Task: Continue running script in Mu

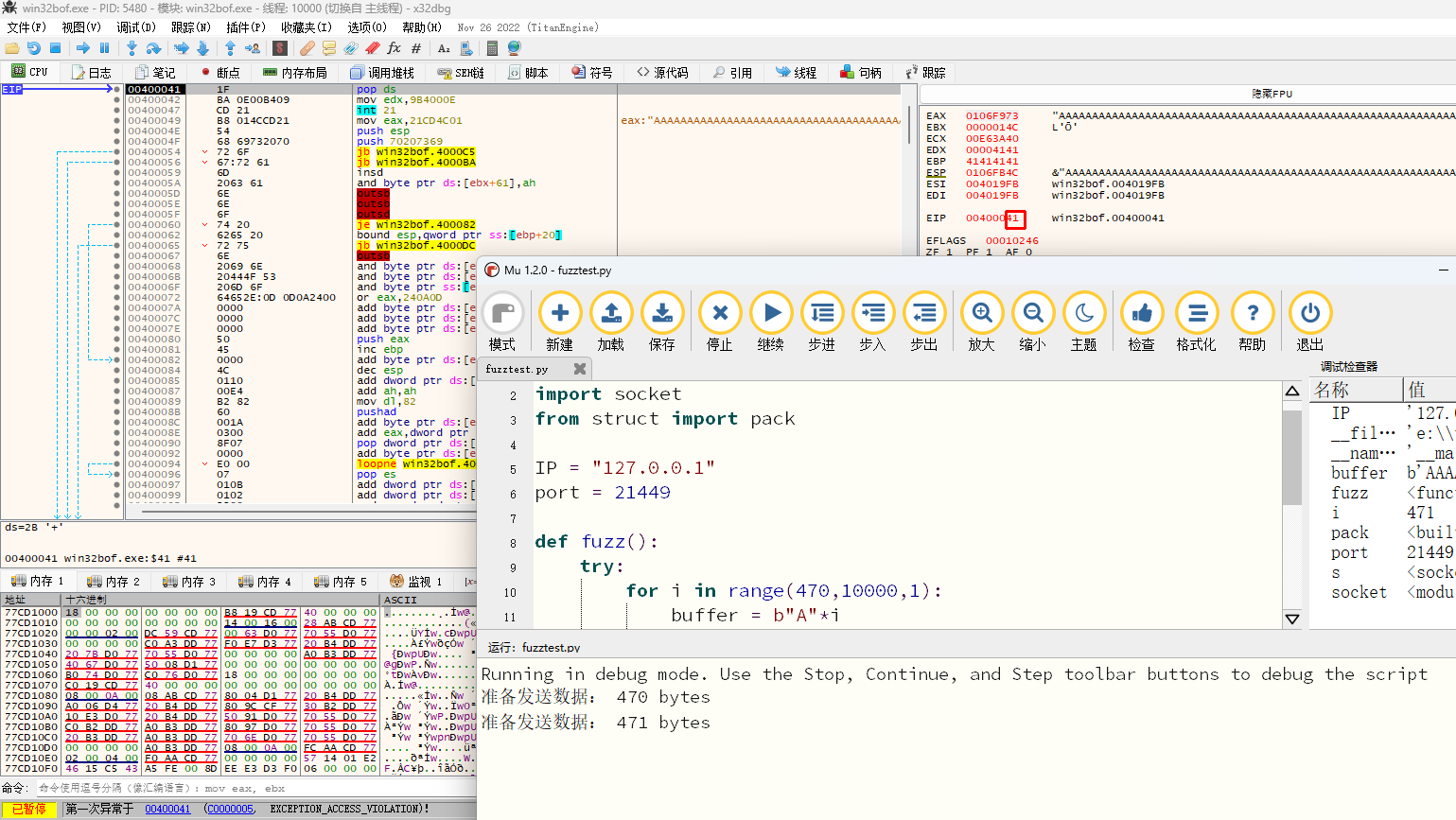Action: coord(771,322)
